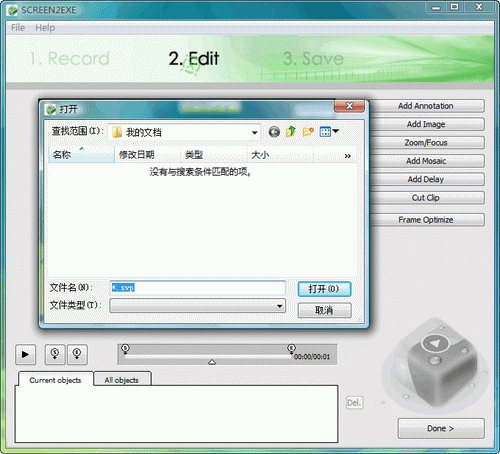Click the end marker on the timeline

coord(291,349)
